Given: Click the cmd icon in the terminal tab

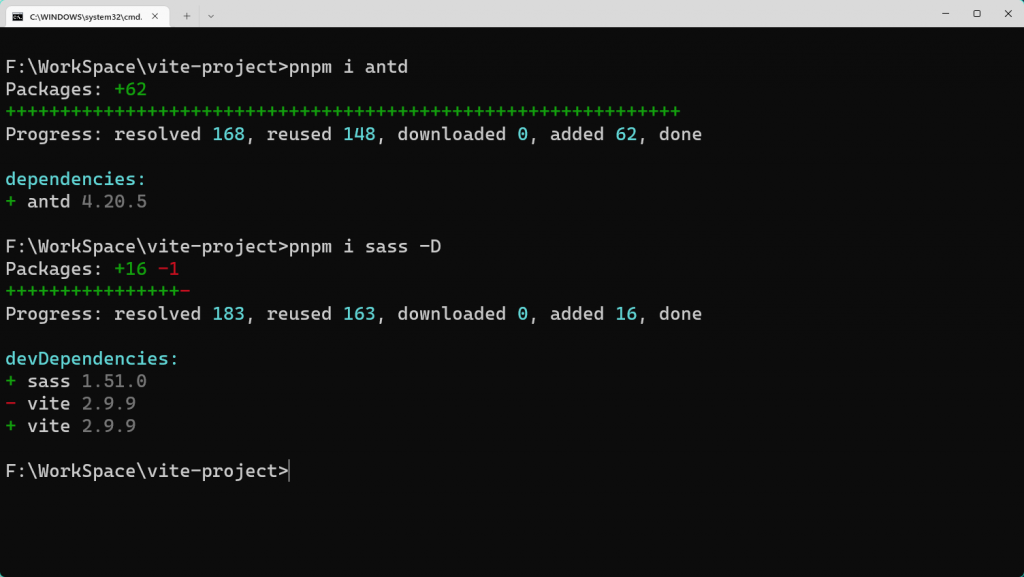Looking at the screenshot, I should tap(18, 15).
